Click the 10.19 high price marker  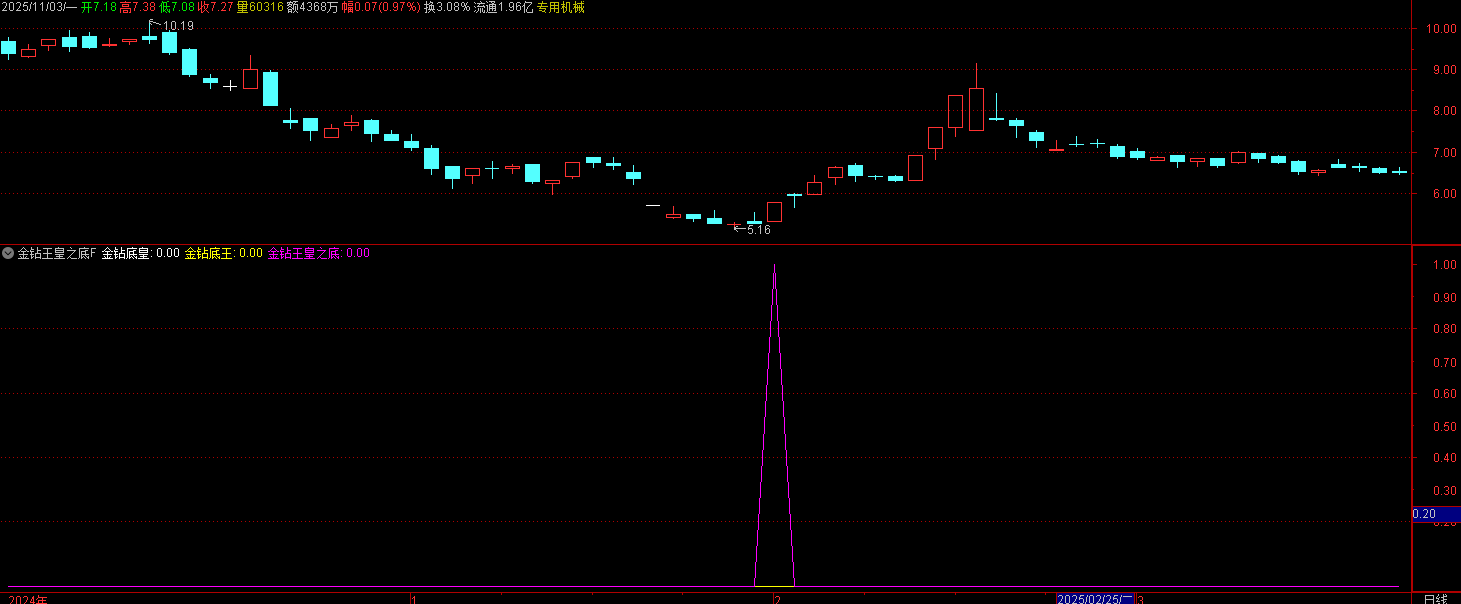point(177,26)
